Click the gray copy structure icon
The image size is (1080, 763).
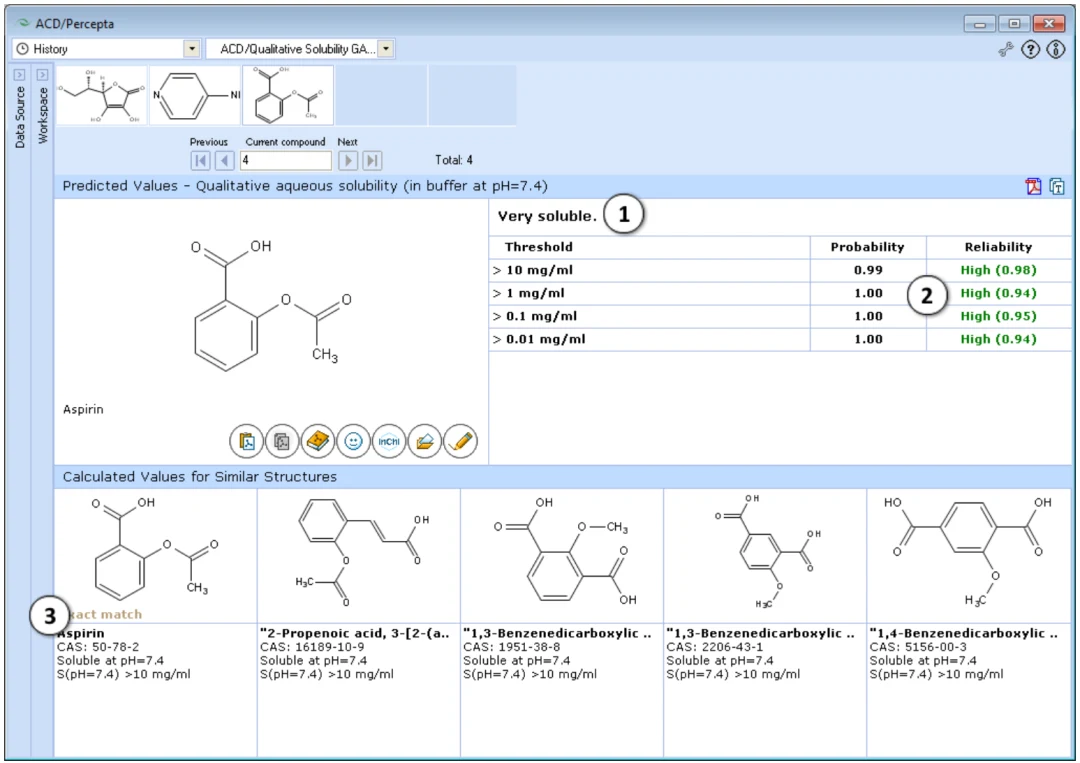click(282, 441)
